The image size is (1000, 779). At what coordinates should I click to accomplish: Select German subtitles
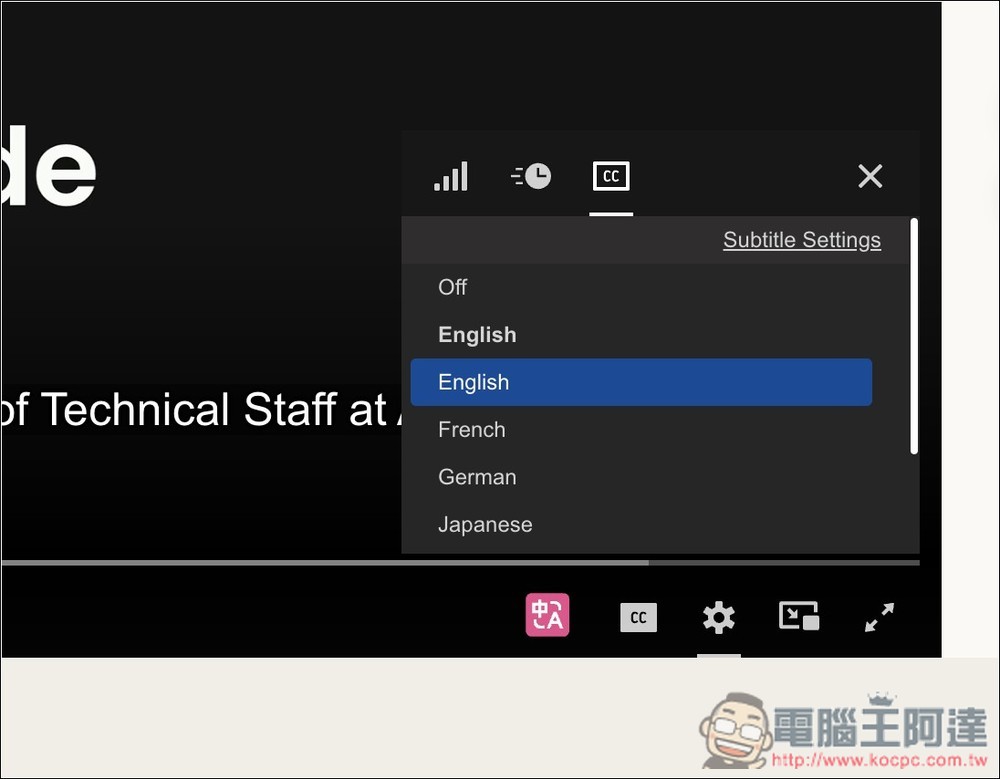click(x=477, y=477)
